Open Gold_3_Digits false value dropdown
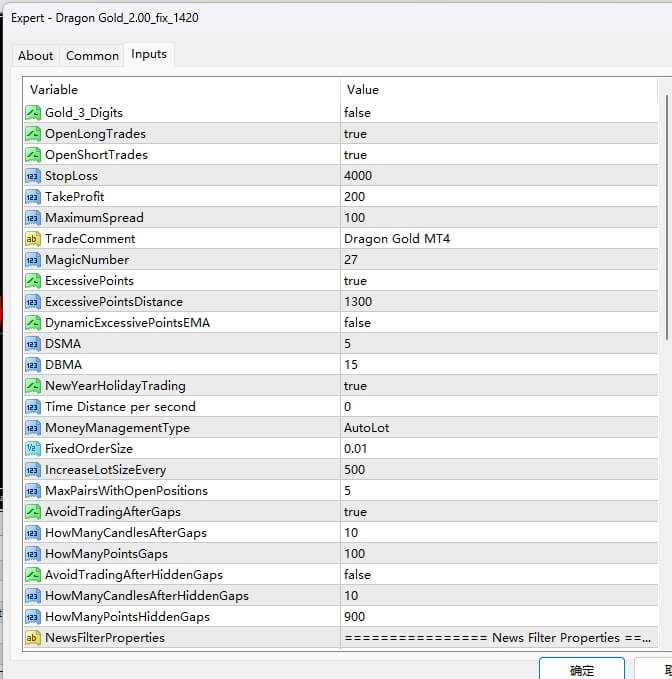The image size is (672, 679). coord(499,113)
